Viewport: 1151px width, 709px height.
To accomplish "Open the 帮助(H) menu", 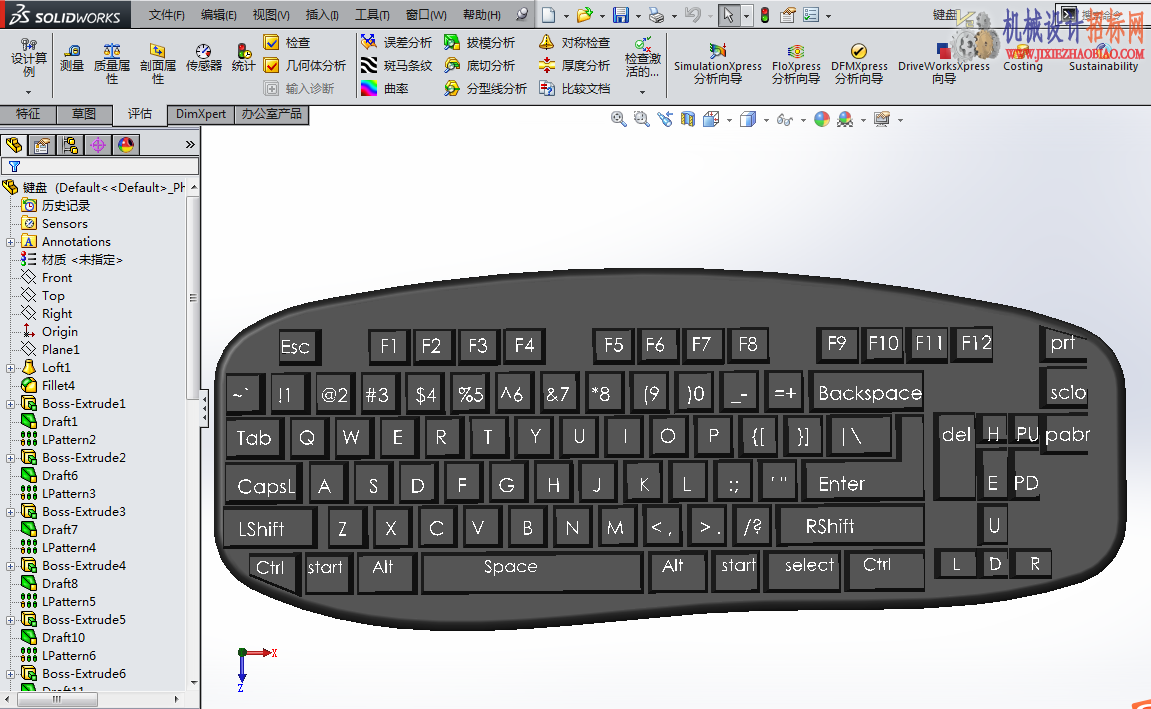I will click(482, 15).
